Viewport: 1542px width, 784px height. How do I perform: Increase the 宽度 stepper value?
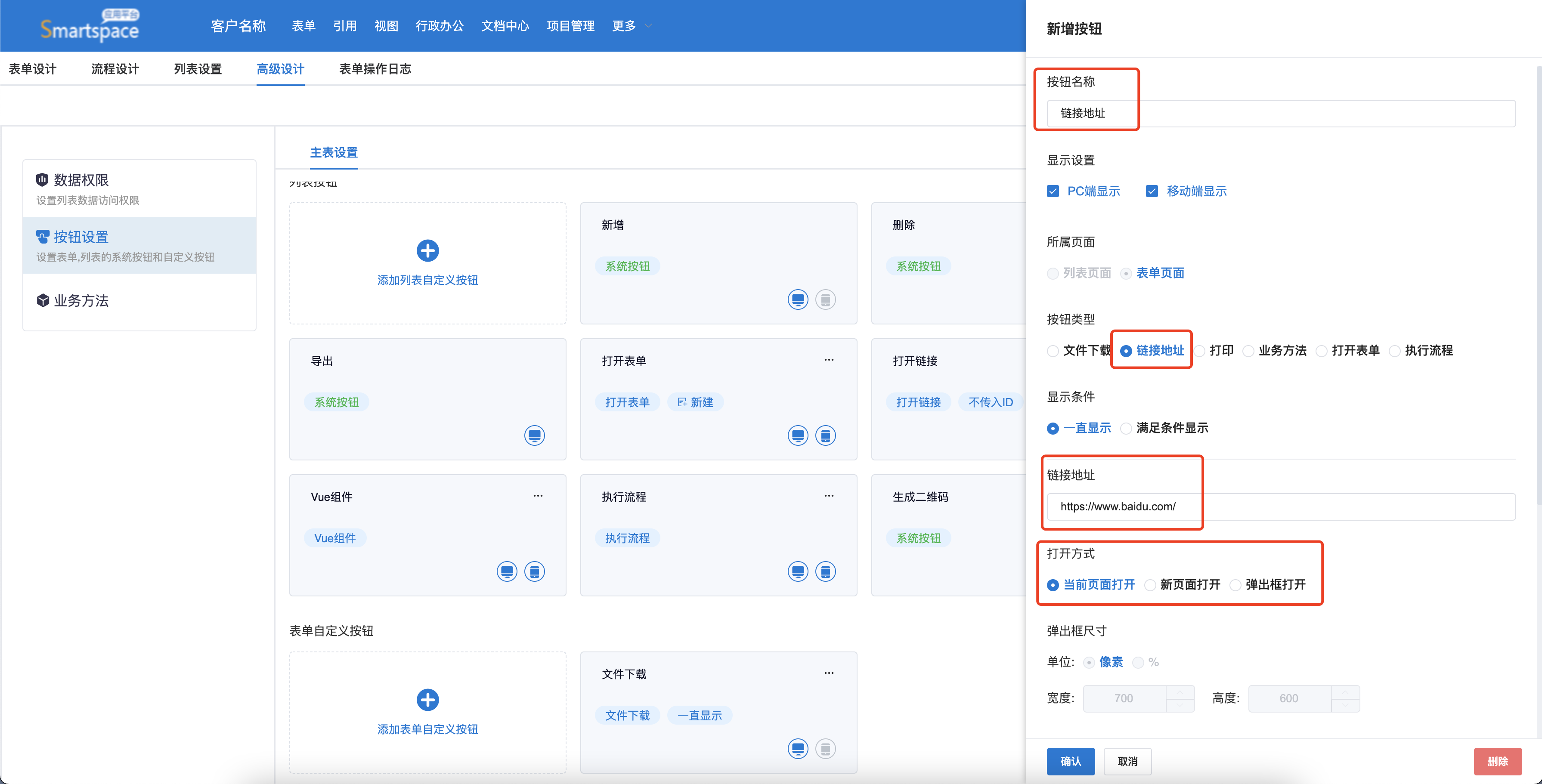point(1179,692)
